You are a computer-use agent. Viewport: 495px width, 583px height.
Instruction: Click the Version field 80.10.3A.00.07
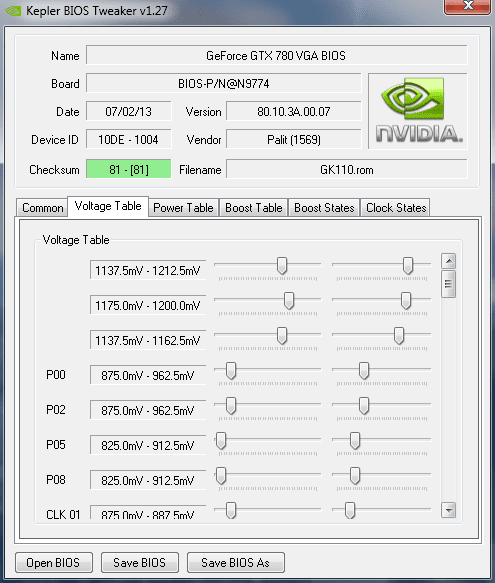click(294, 111)
